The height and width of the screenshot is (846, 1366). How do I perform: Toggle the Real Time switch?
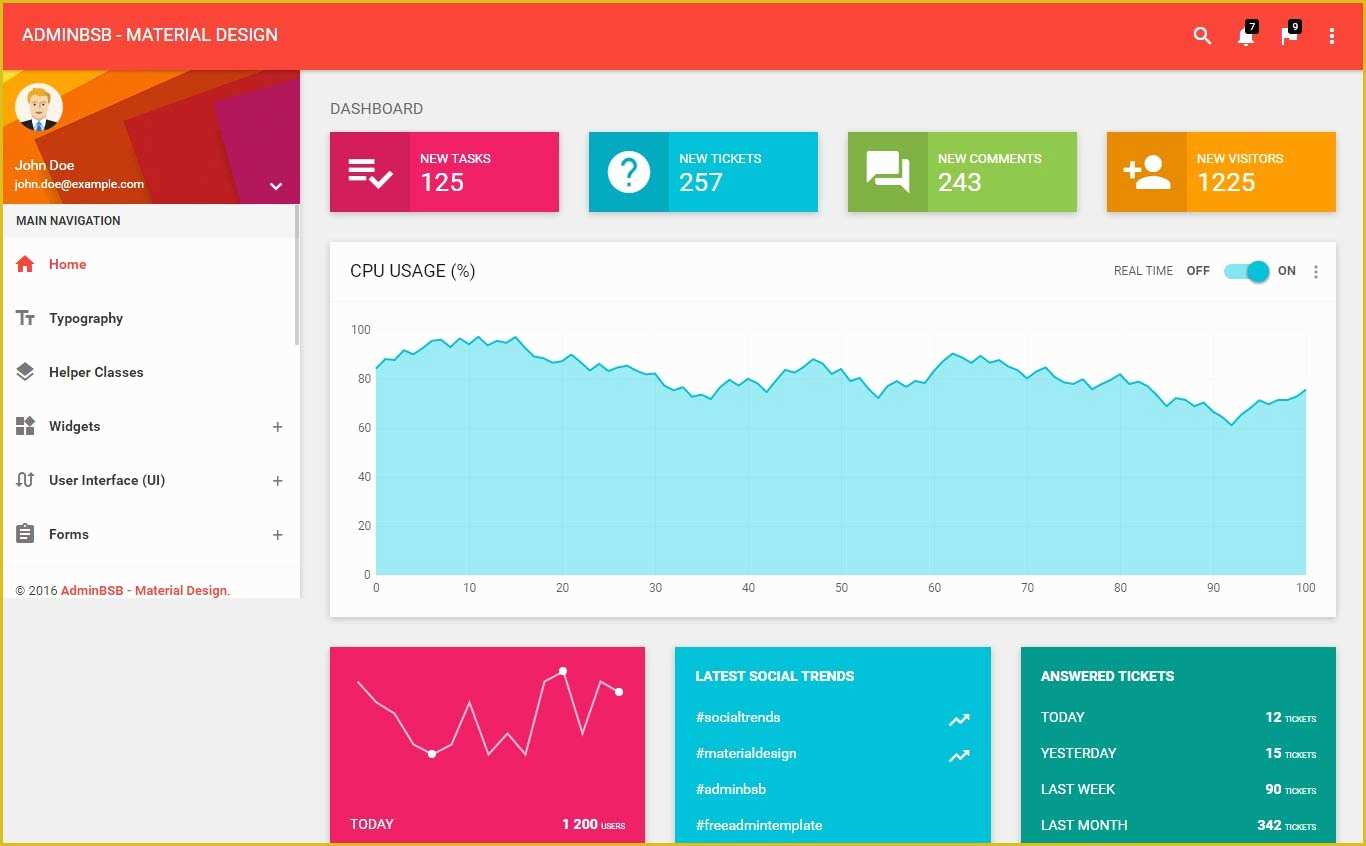[1247, 271]
